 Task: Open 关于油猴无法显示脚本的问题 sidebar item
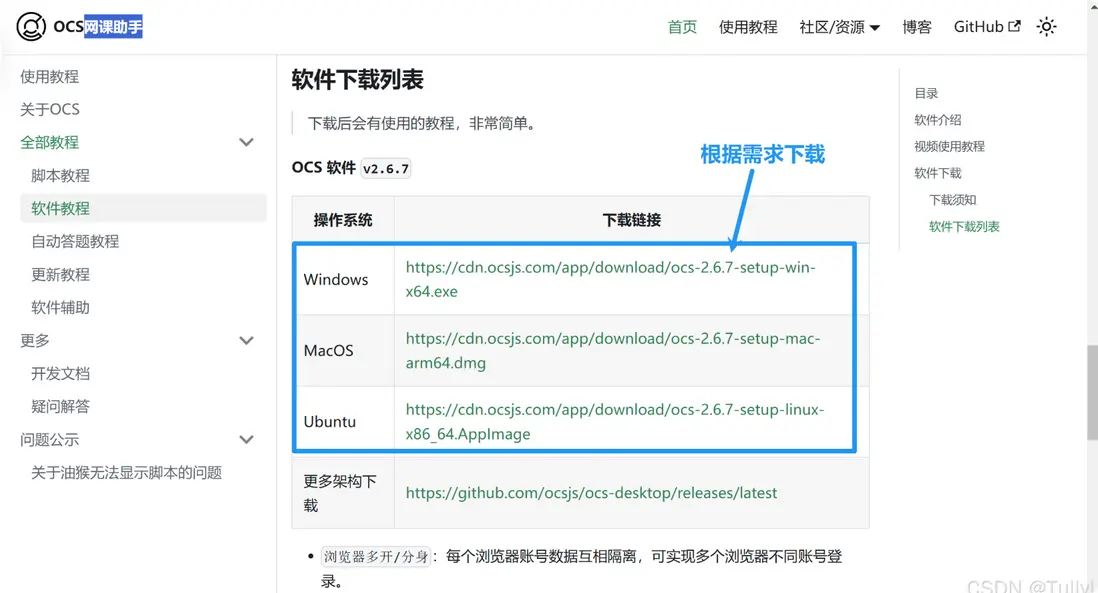point(126,473)
